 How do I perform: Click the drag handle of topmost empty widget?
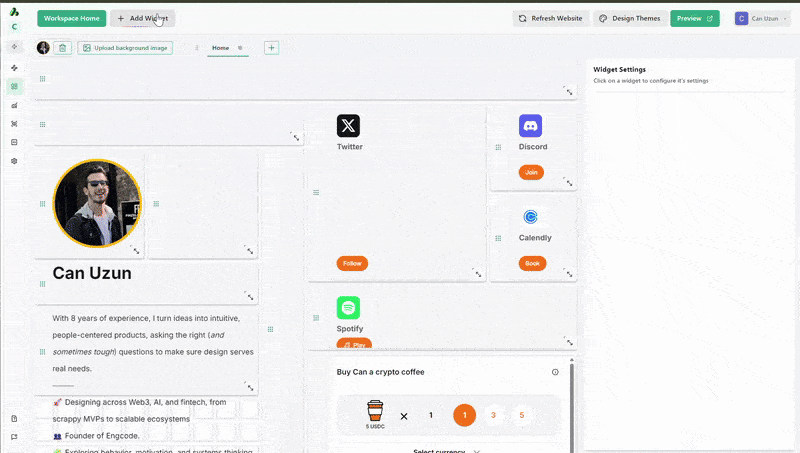tap(43, 79)
